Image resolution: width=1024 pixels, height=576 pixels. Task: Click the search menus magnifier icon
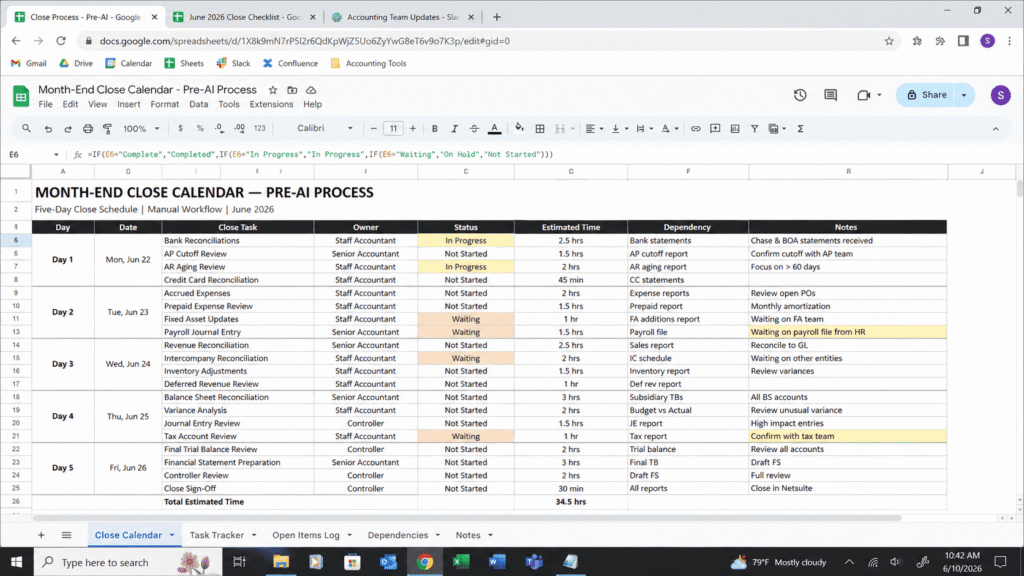pos(26,129)
